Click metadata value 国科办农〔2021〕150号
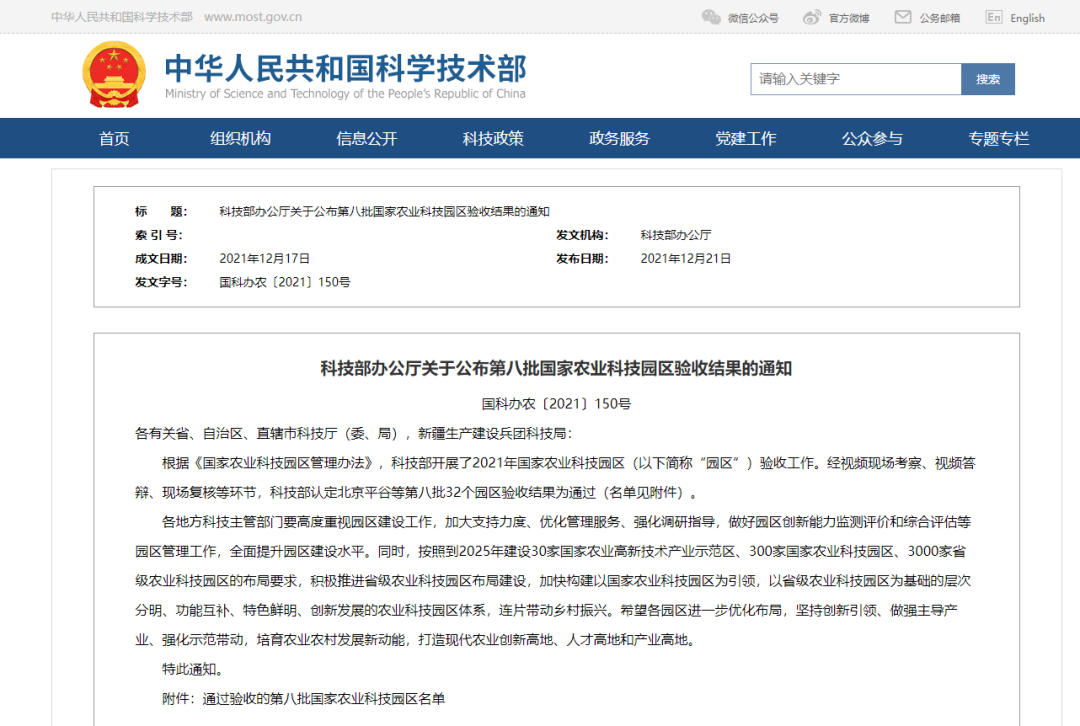 [x=284, y=282]
